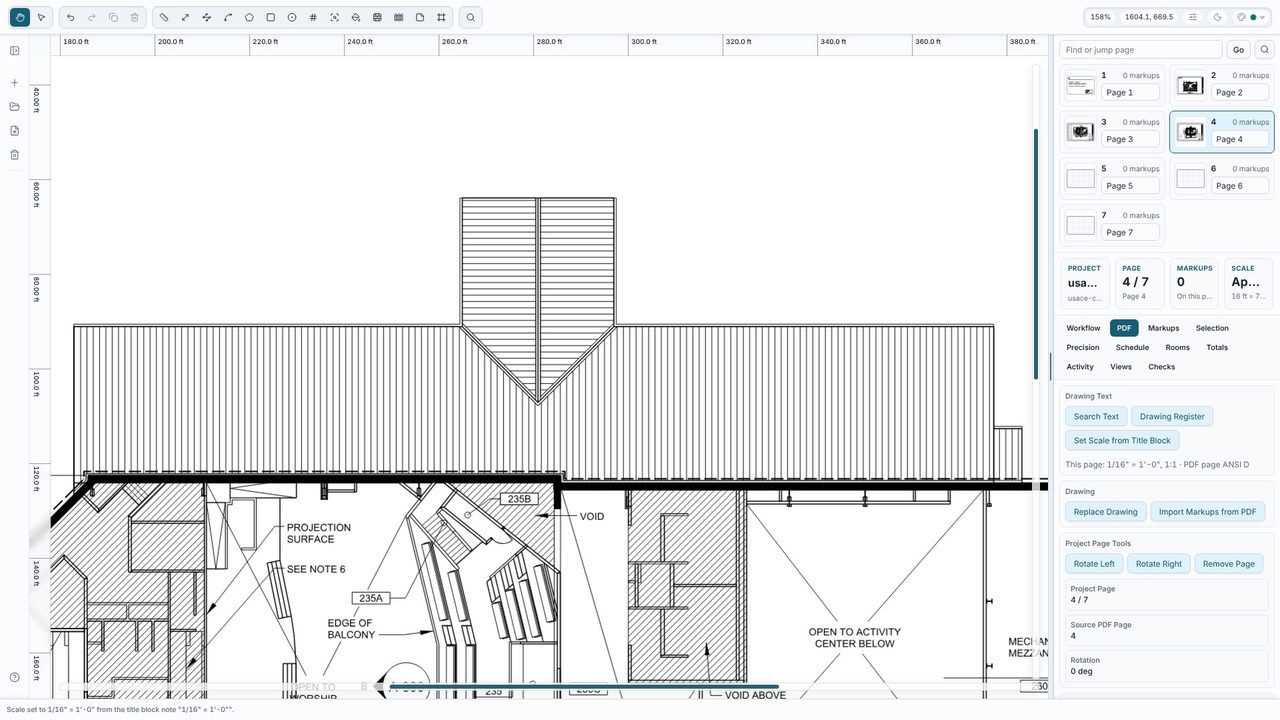Select the Page 7 thumbnail
1280x720 pixels.
1080,225
